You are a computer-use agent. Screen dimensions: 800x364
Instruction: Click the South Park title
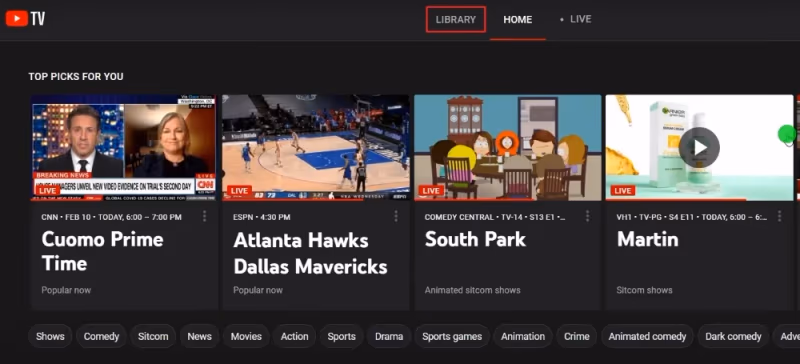coord(475,239)
